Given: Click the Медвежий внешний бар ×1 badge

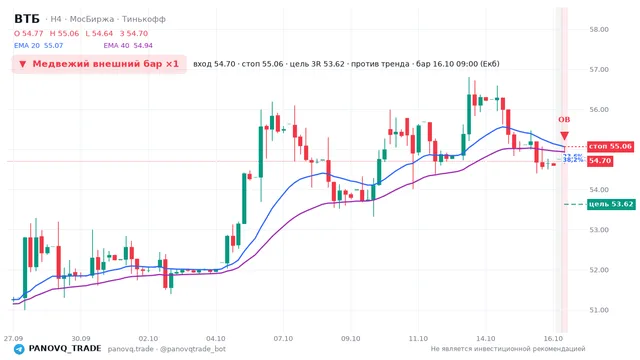Looking at the screenshot, I should (99, 64).
